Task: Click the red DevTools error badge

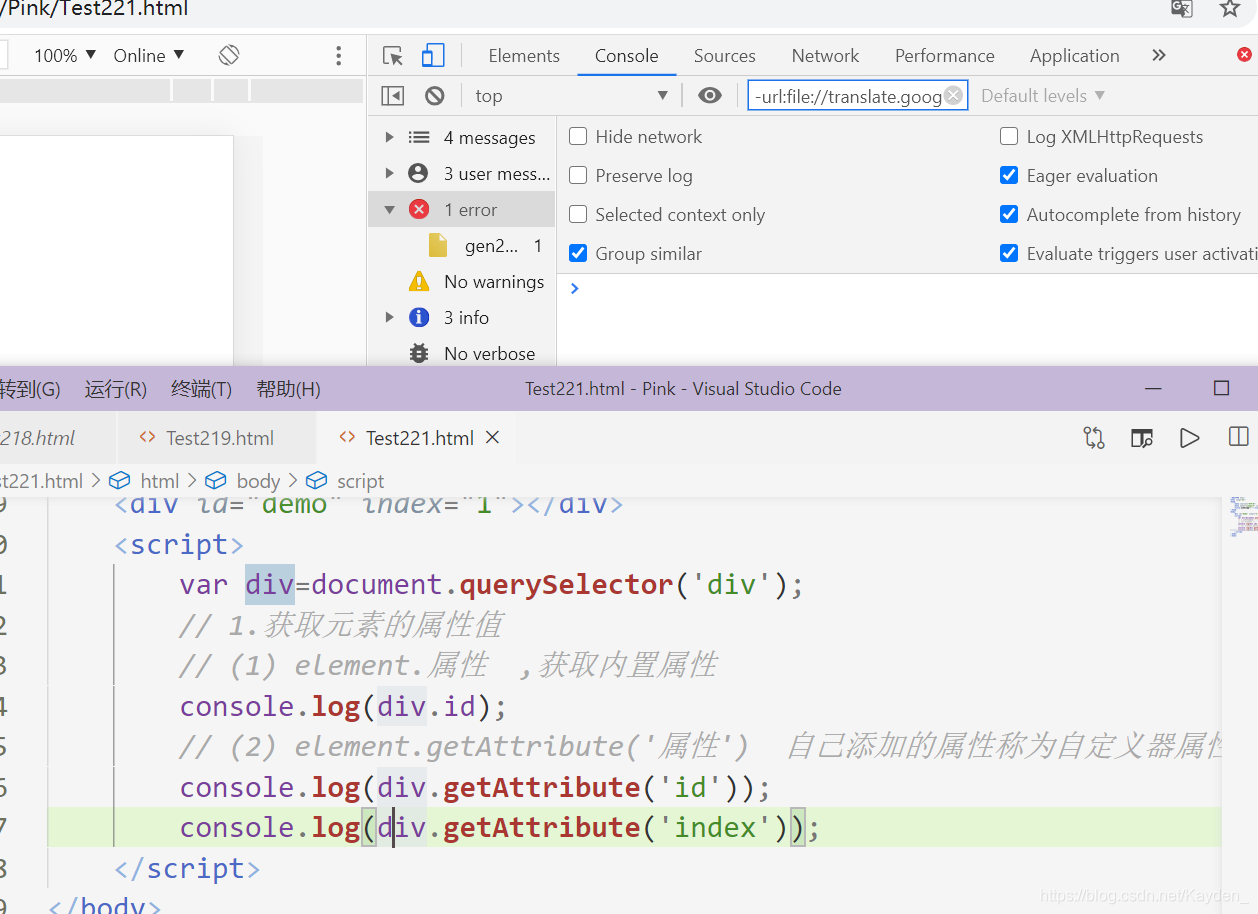Action: pos(1245,55)
